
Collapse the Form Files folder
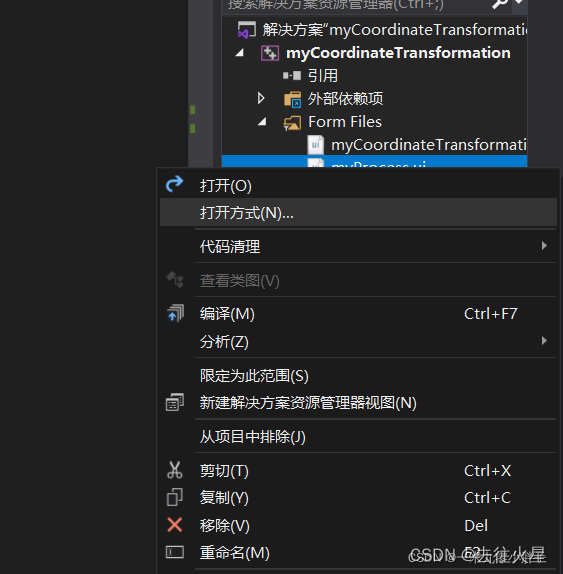coord(262,122)
